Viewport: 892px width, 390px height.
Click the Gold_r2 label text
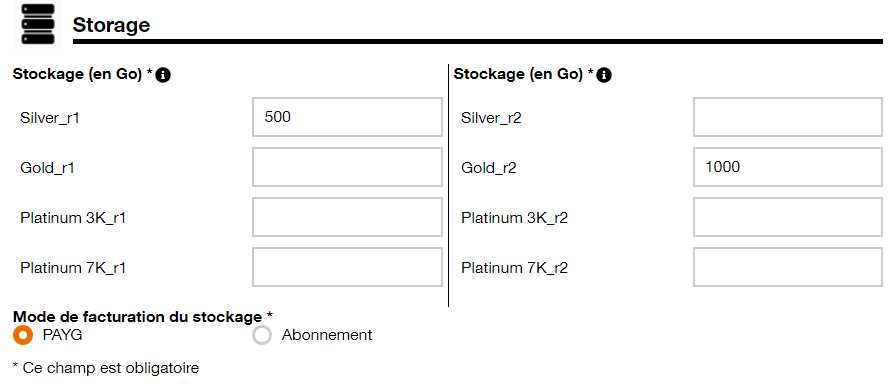point(489,168)
